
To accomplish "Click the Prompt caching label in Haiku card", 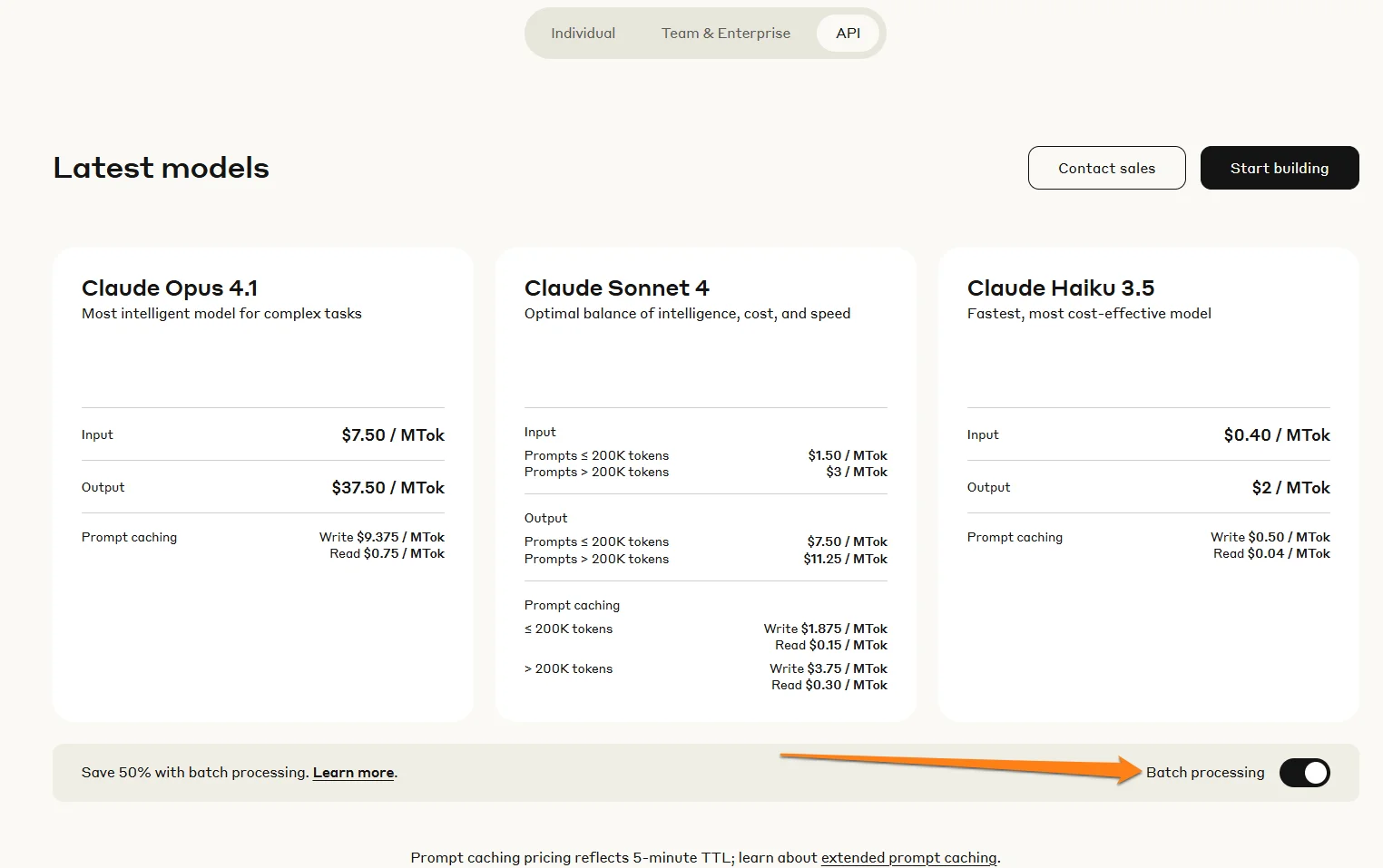I will point(1015,537).
